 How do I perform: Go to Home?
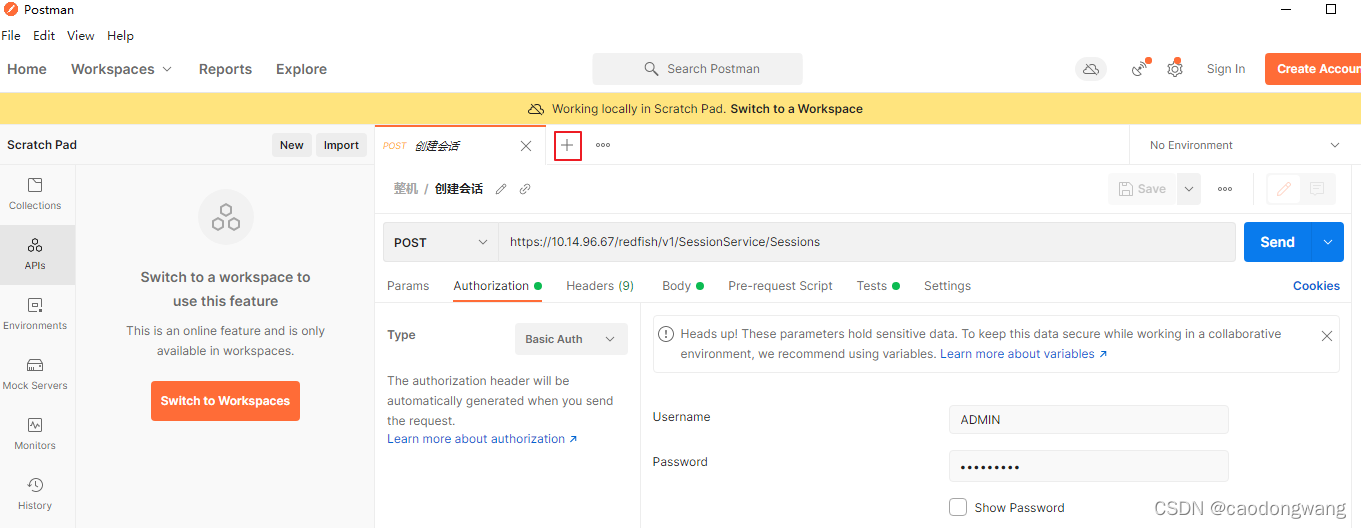click(27, 69)
